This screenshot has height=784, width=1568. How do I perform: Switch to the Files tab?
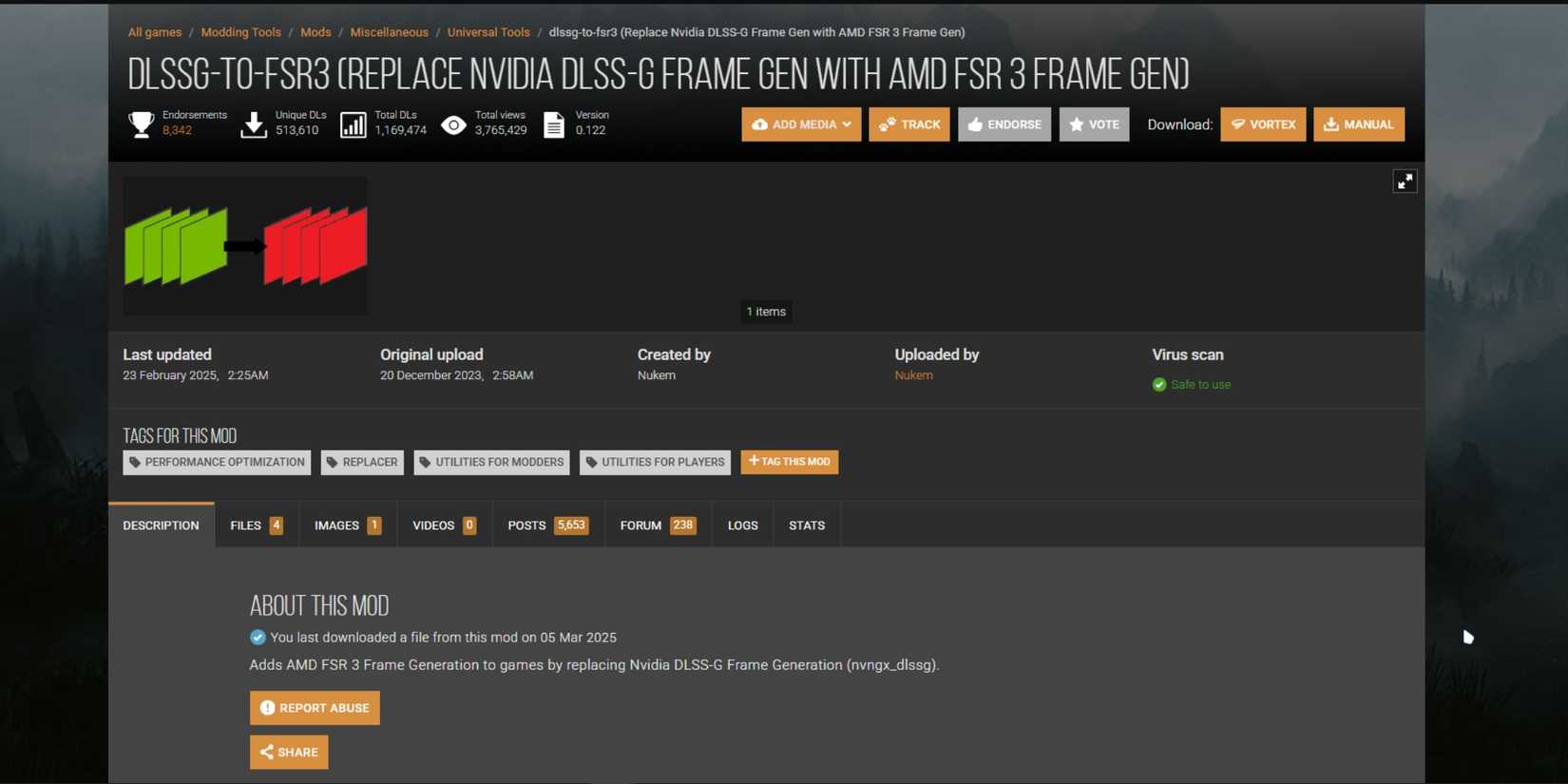click(257, 526)
